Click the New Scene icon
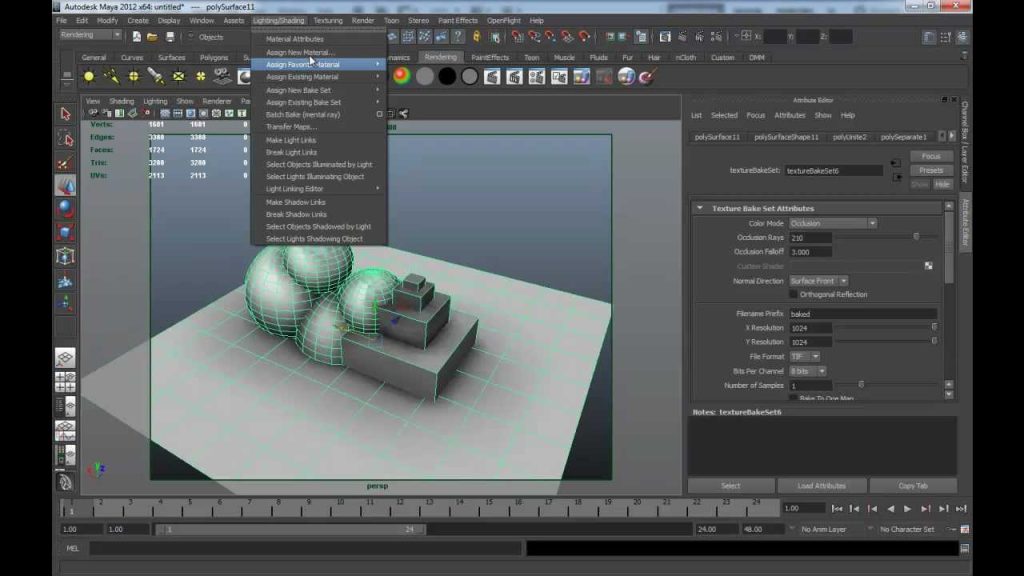 point(136,37)
